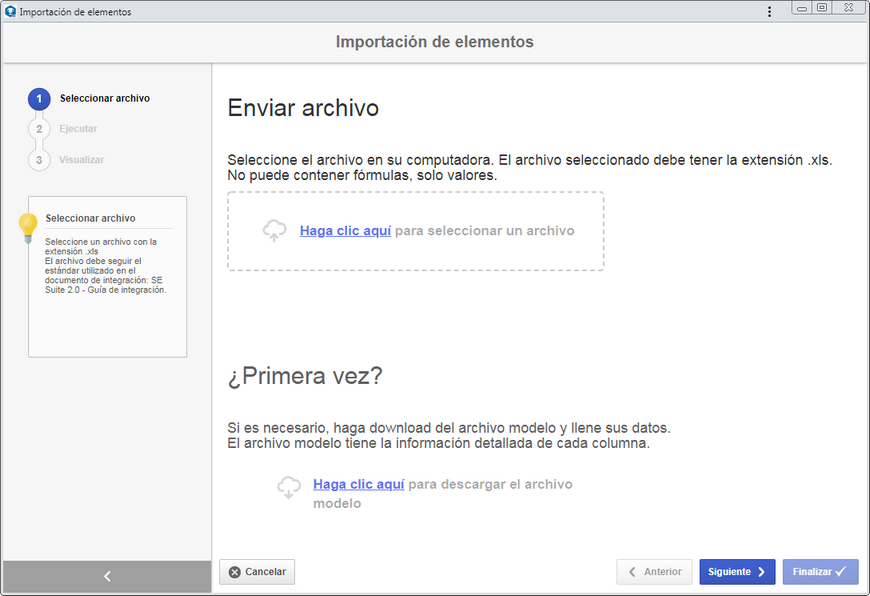Open the three-dot options menu
The height and width of the screenshot is (596, 870).
point(769,12)
